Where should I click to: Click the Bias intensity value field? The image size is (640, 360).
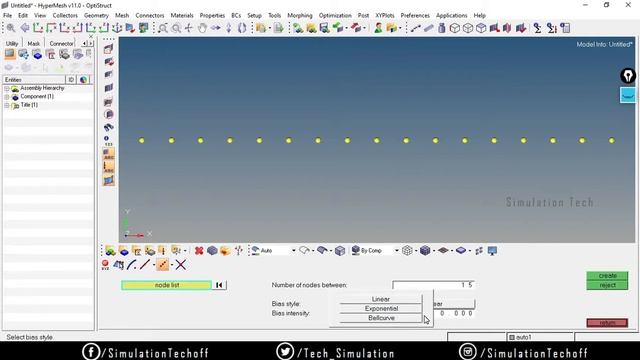pos(454,313)
